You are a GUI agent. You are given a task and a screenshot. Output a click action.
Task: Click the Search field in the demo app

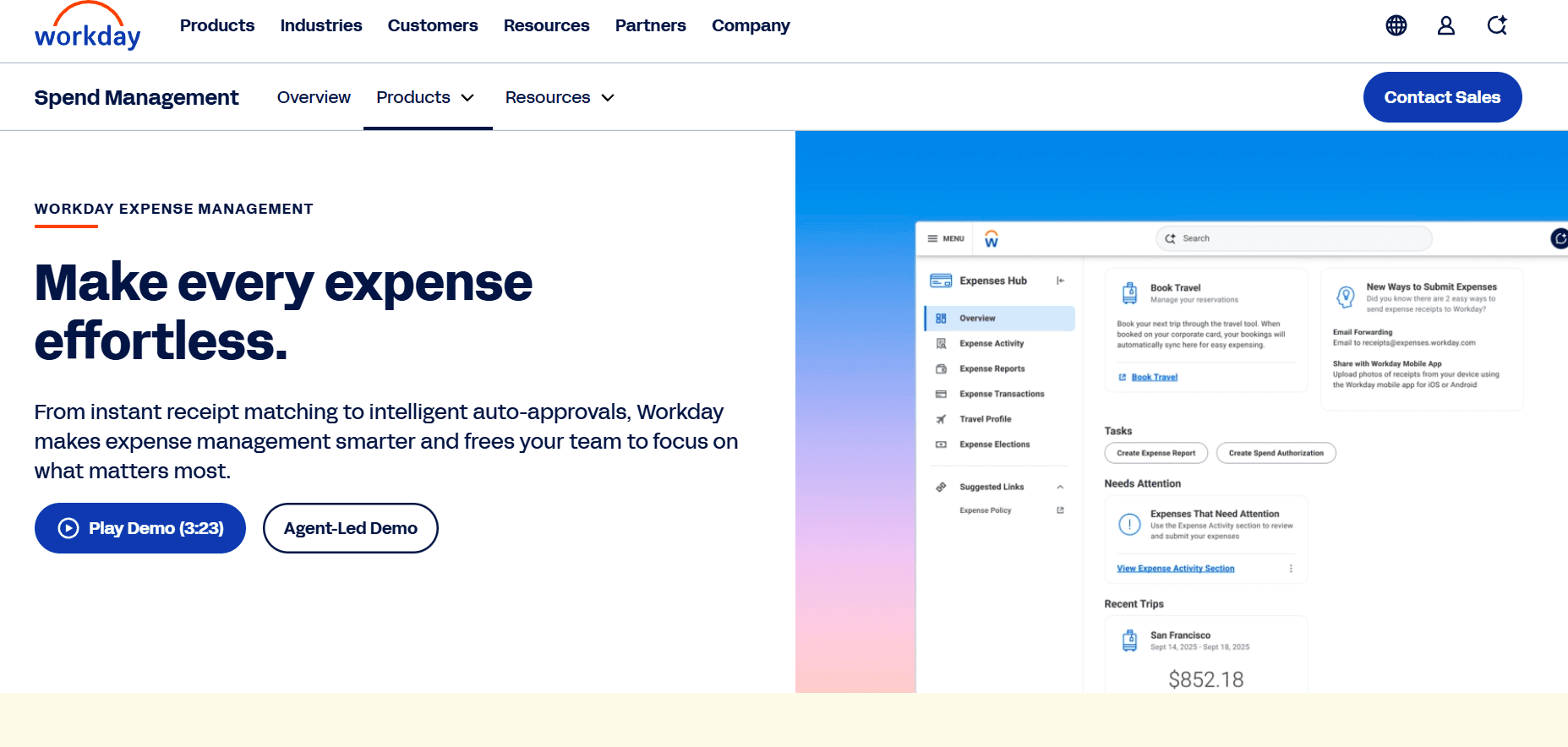[1294, 238]
